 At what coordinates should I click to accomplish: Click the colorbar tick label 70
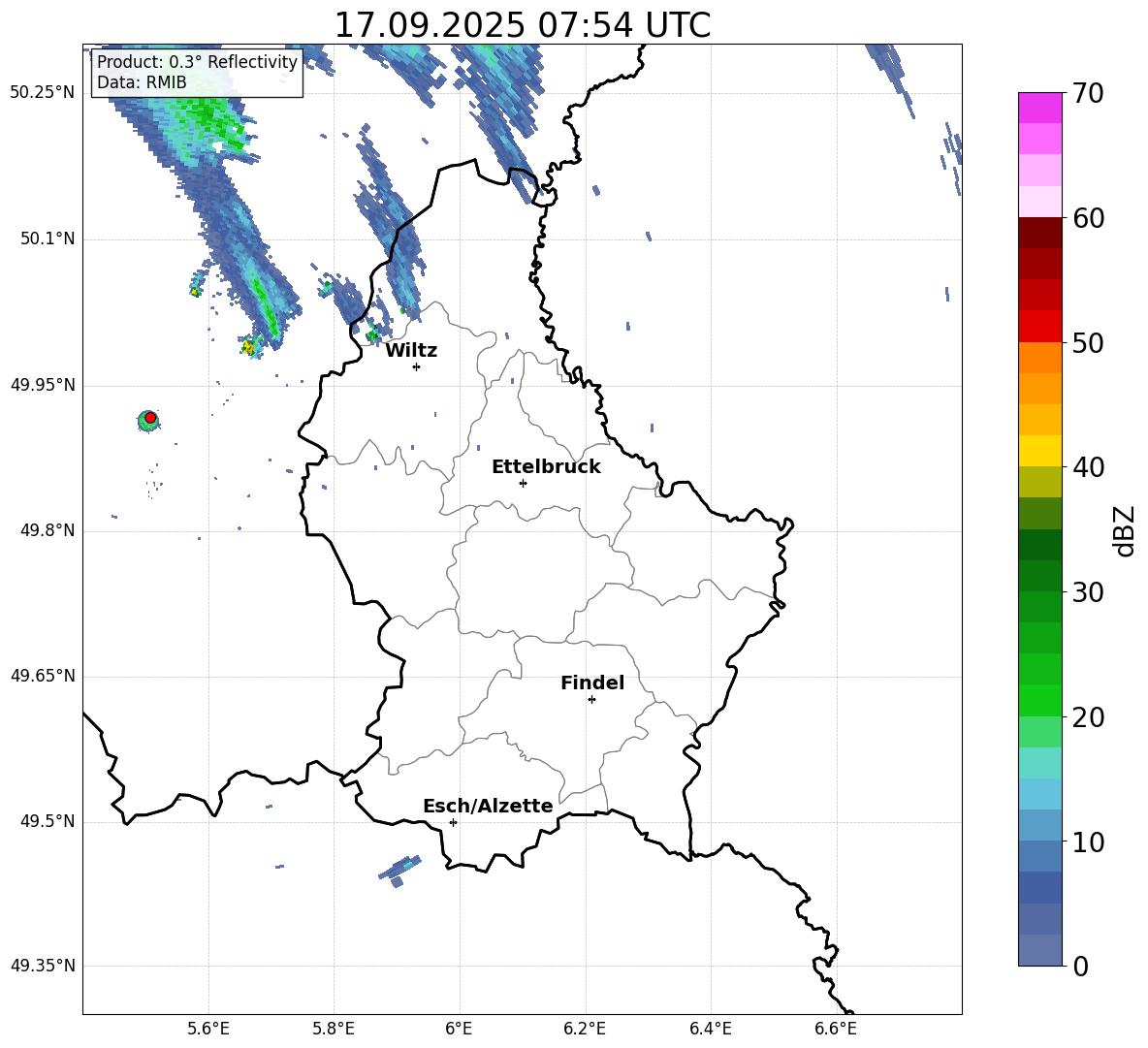point(1088,93)
